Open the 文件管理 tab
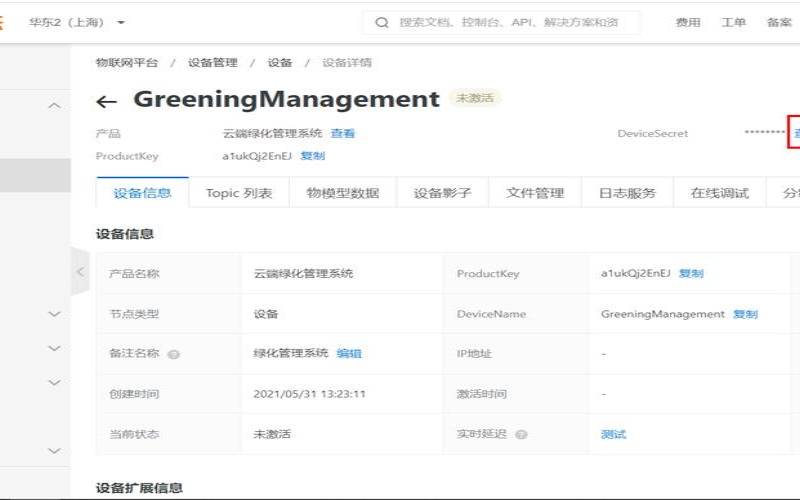This screenshot has width=800, height=500. [x=535, y=193]
